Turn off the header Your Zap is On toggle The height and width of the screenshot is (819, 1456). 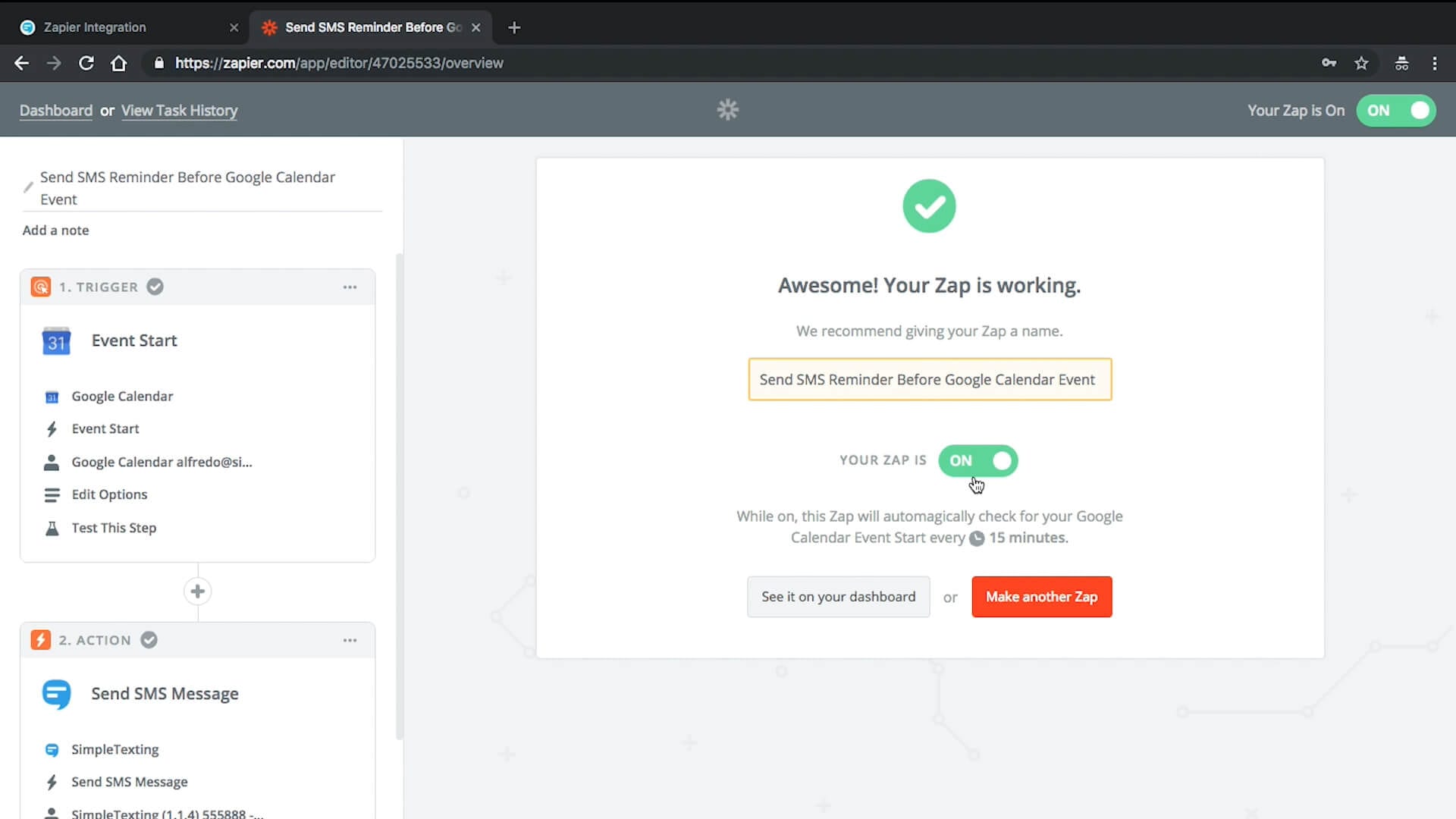click(x=1395, y=111)
